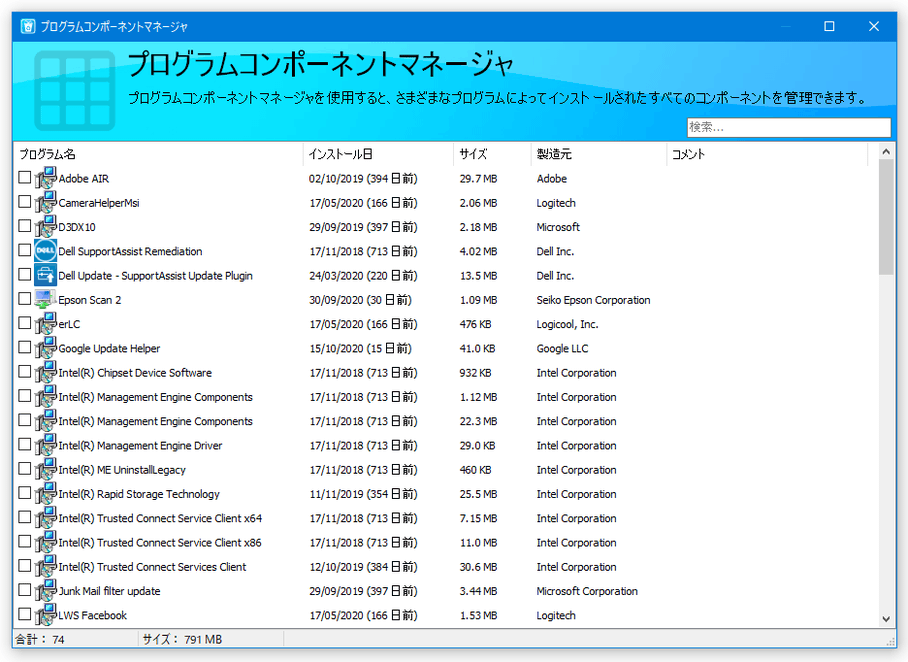Viewport: 908px width, 662px height.
Task: Click Trusted Connect Service Client x64 icon
Action: click(x=45, y=518)
